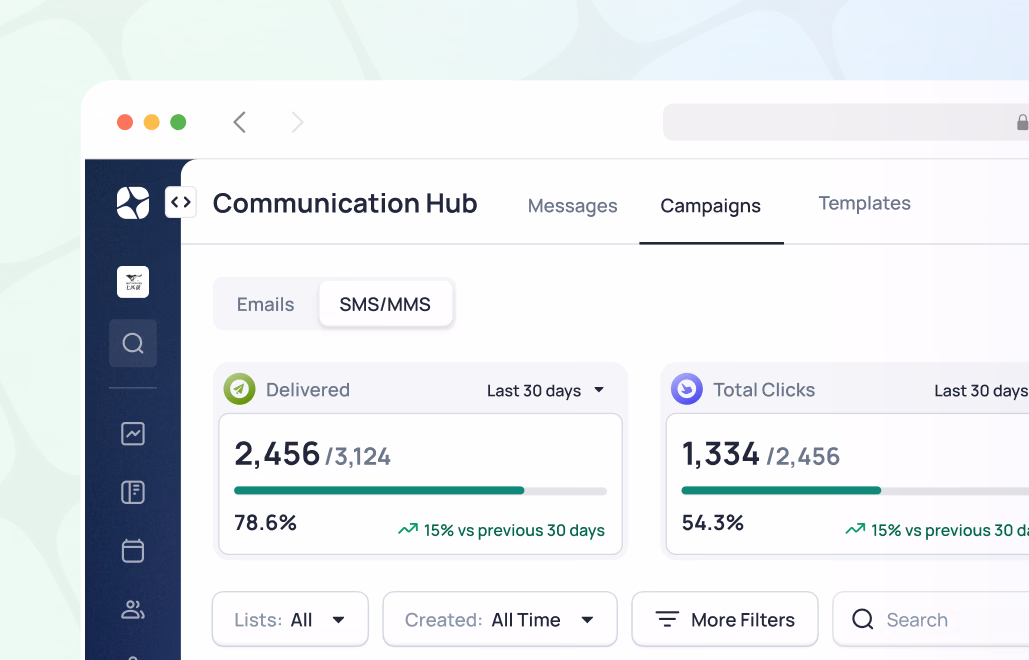Go forward with the browser forward arrow
This screenshot has width=1029, height=660.
297,122
